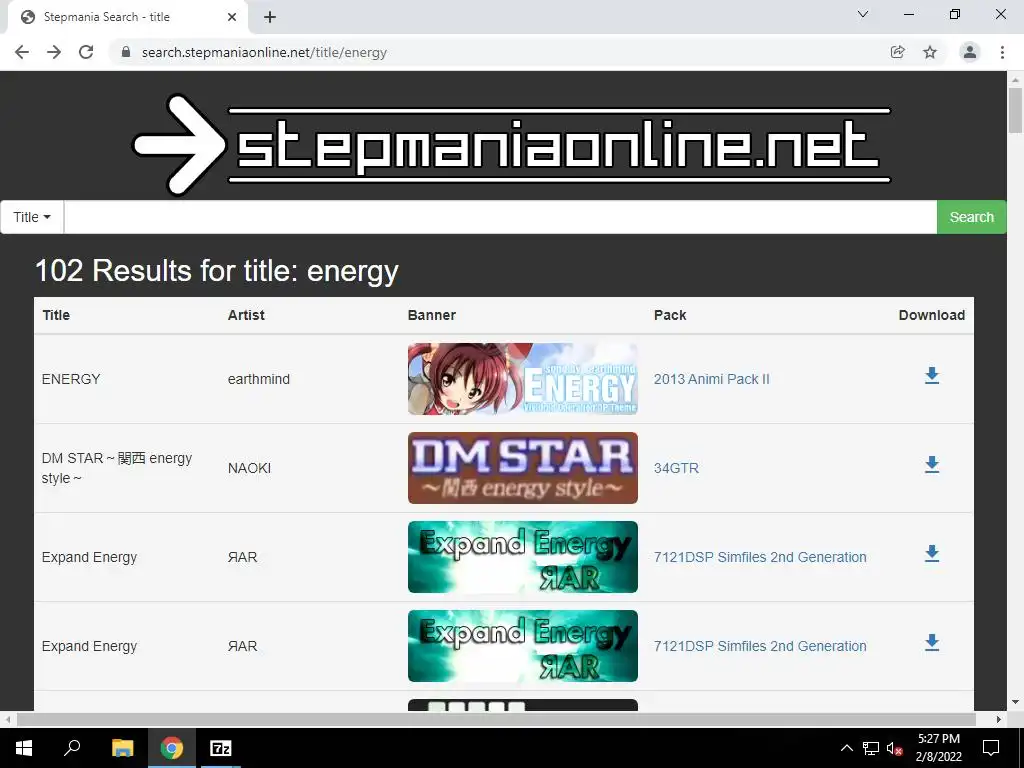1024x768 pixels.
Task: Click the Download column header
Action: pyautogui.click(x=932, y=315)
